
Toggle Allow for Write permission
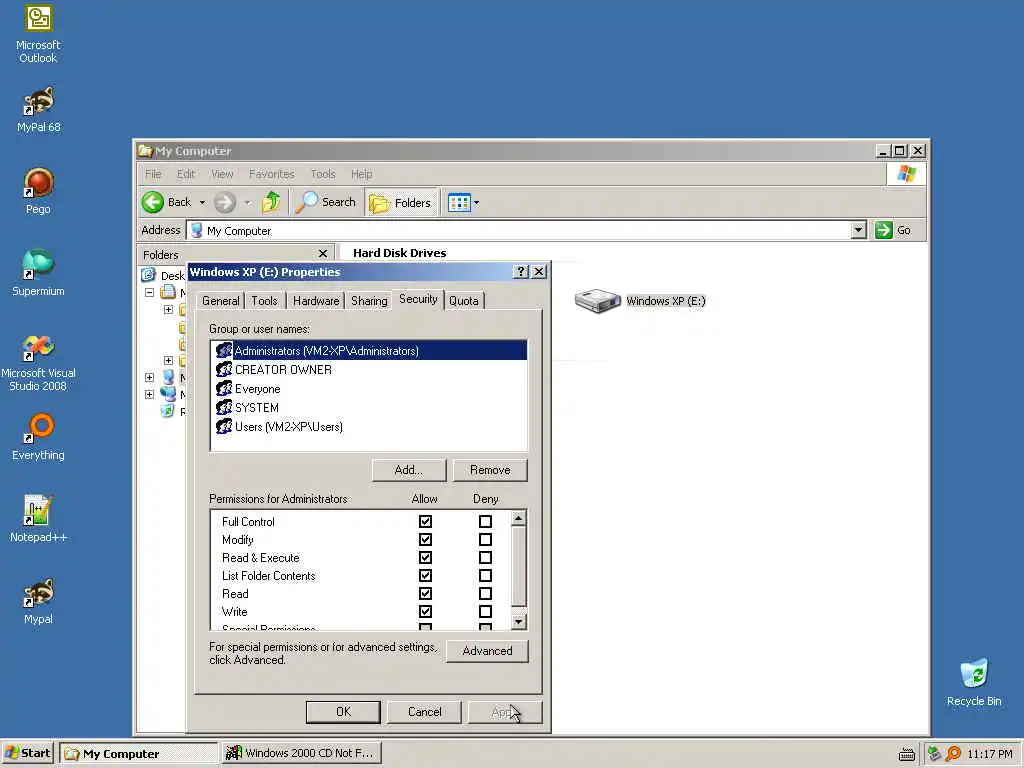(425, 611)
